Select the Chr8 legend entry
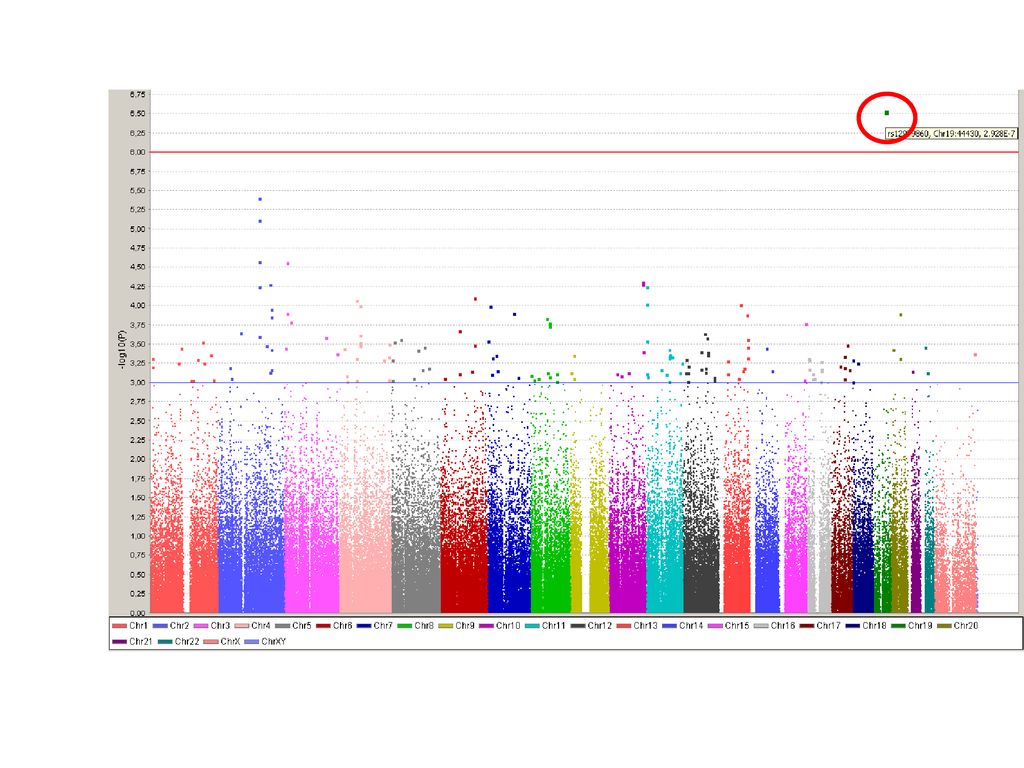This screenshot has height=768, width=1024. point(415,626)
